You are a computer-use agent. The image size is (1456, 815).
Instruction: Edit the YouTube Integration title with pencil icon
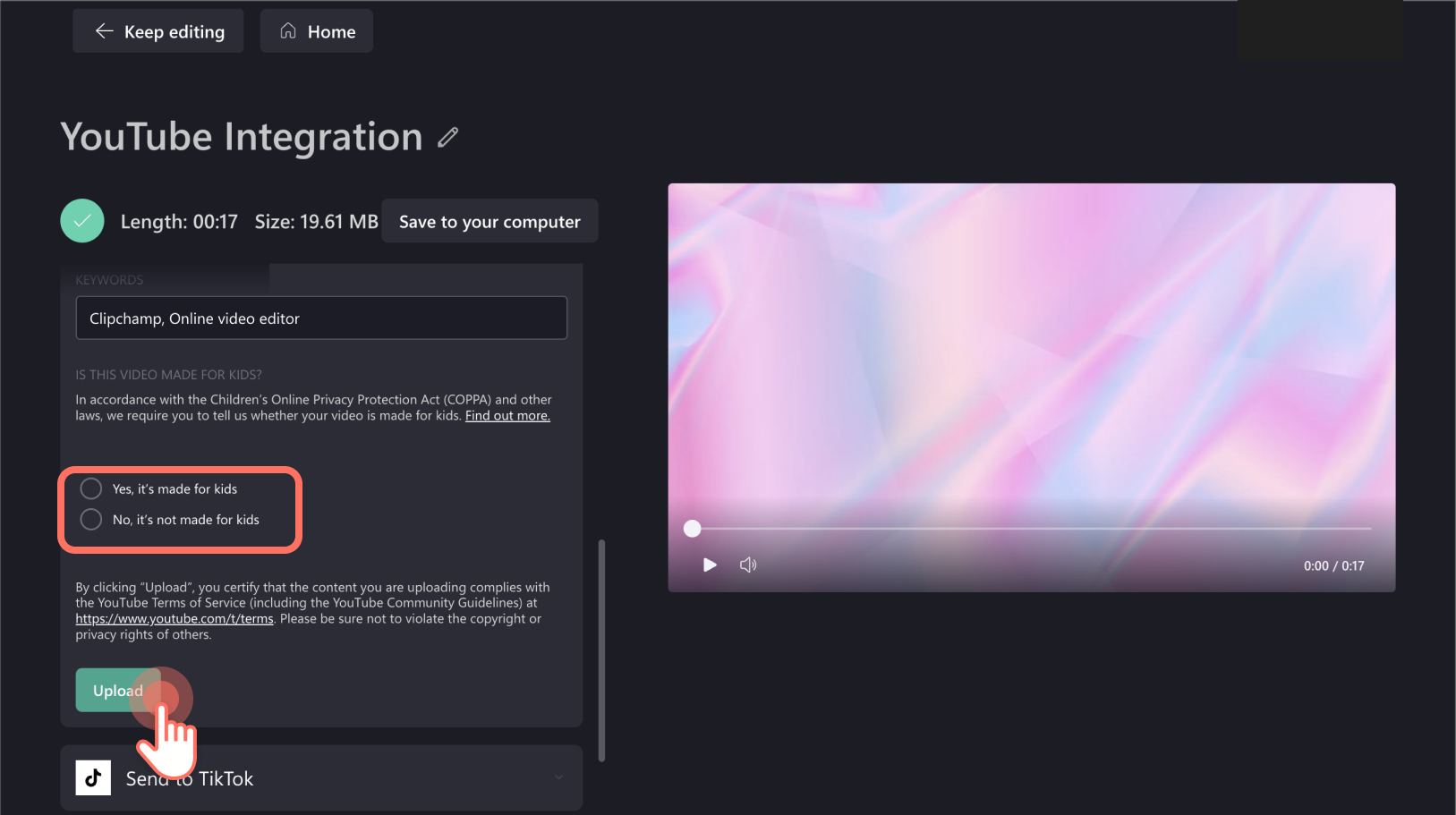[x=448, y=137]
